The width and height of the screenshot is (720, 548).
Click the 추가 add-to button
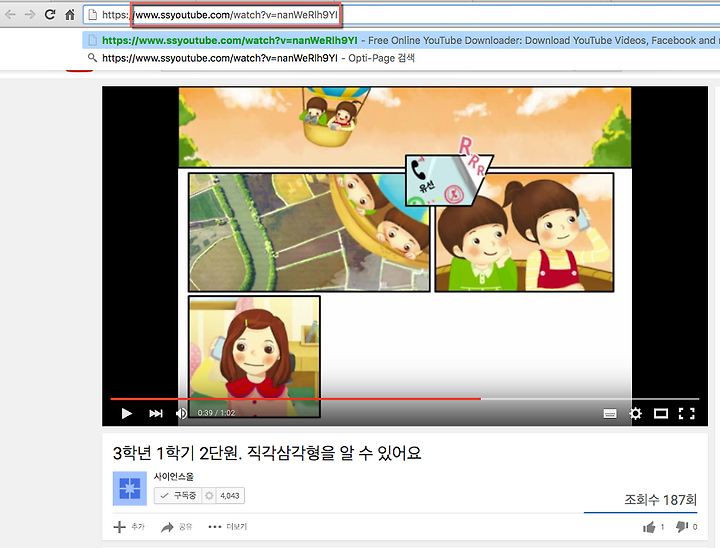tap(129, 526)
